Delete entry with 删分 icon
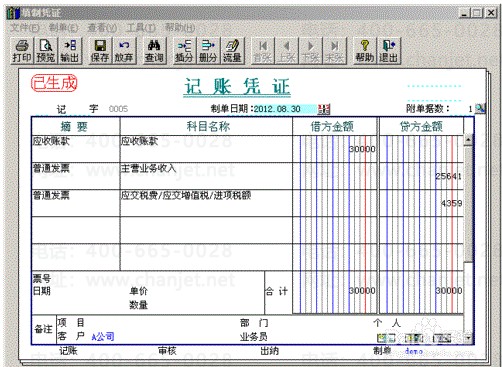This screenshot has width=502, height=367. tap(208, 51)
